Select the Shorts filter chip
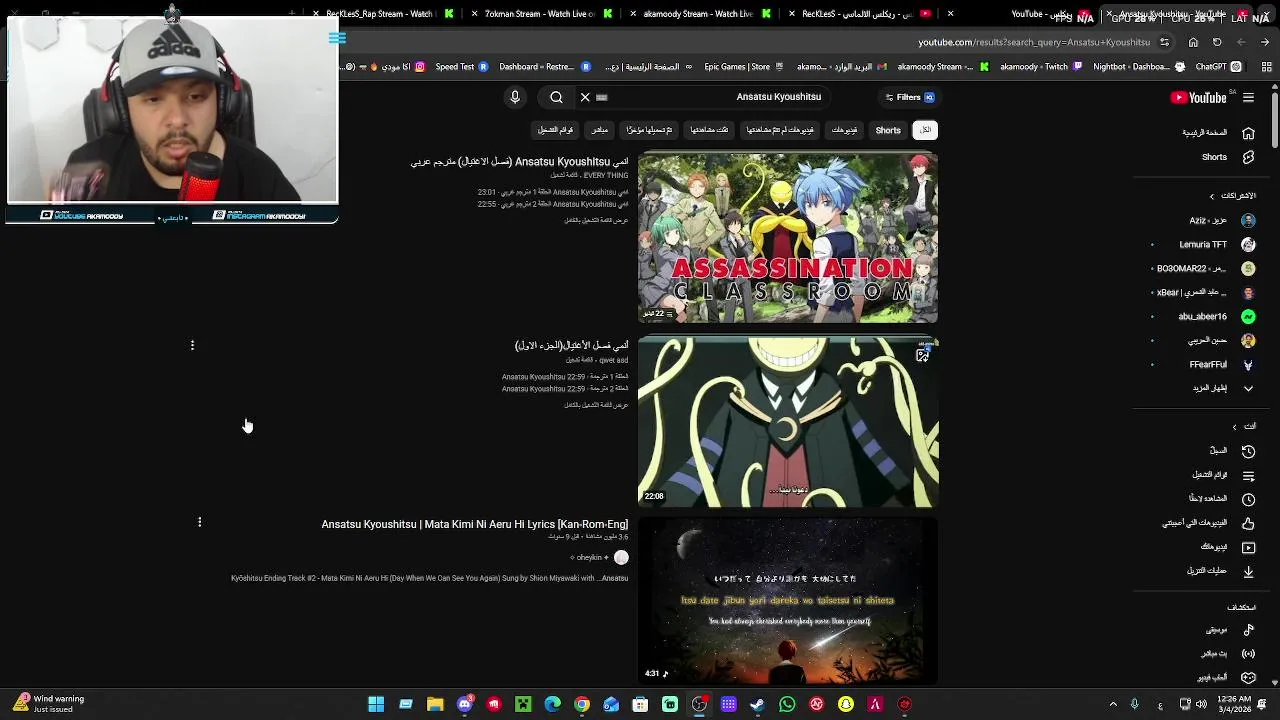 [x=888, y=130]
